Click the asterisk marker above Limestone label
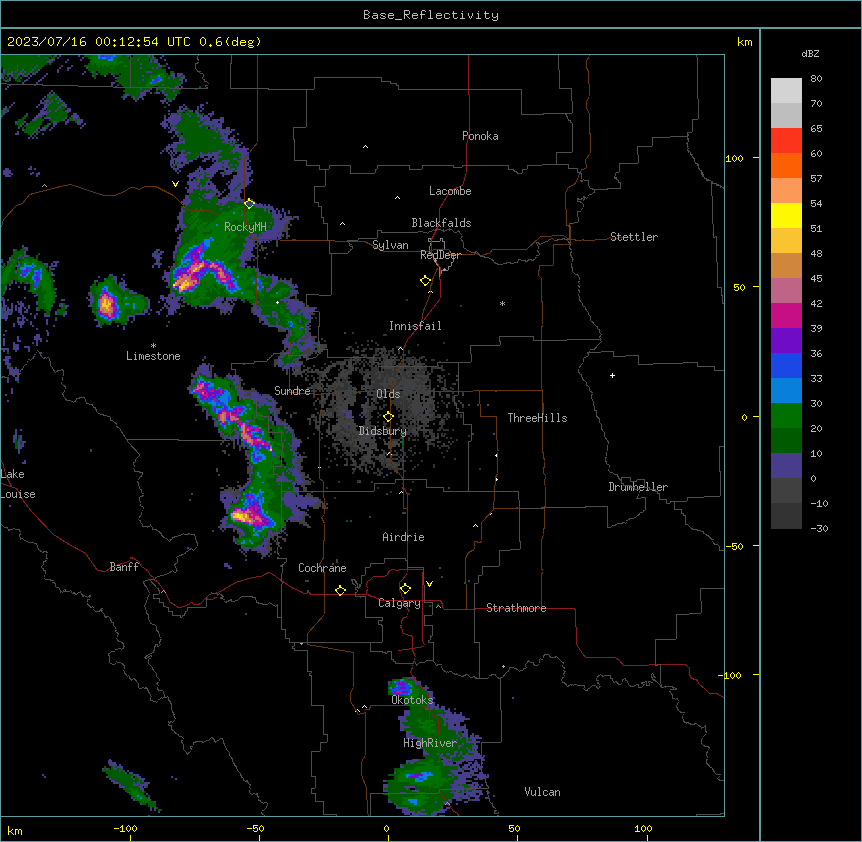862x842 pixels. tap(153, 346)
